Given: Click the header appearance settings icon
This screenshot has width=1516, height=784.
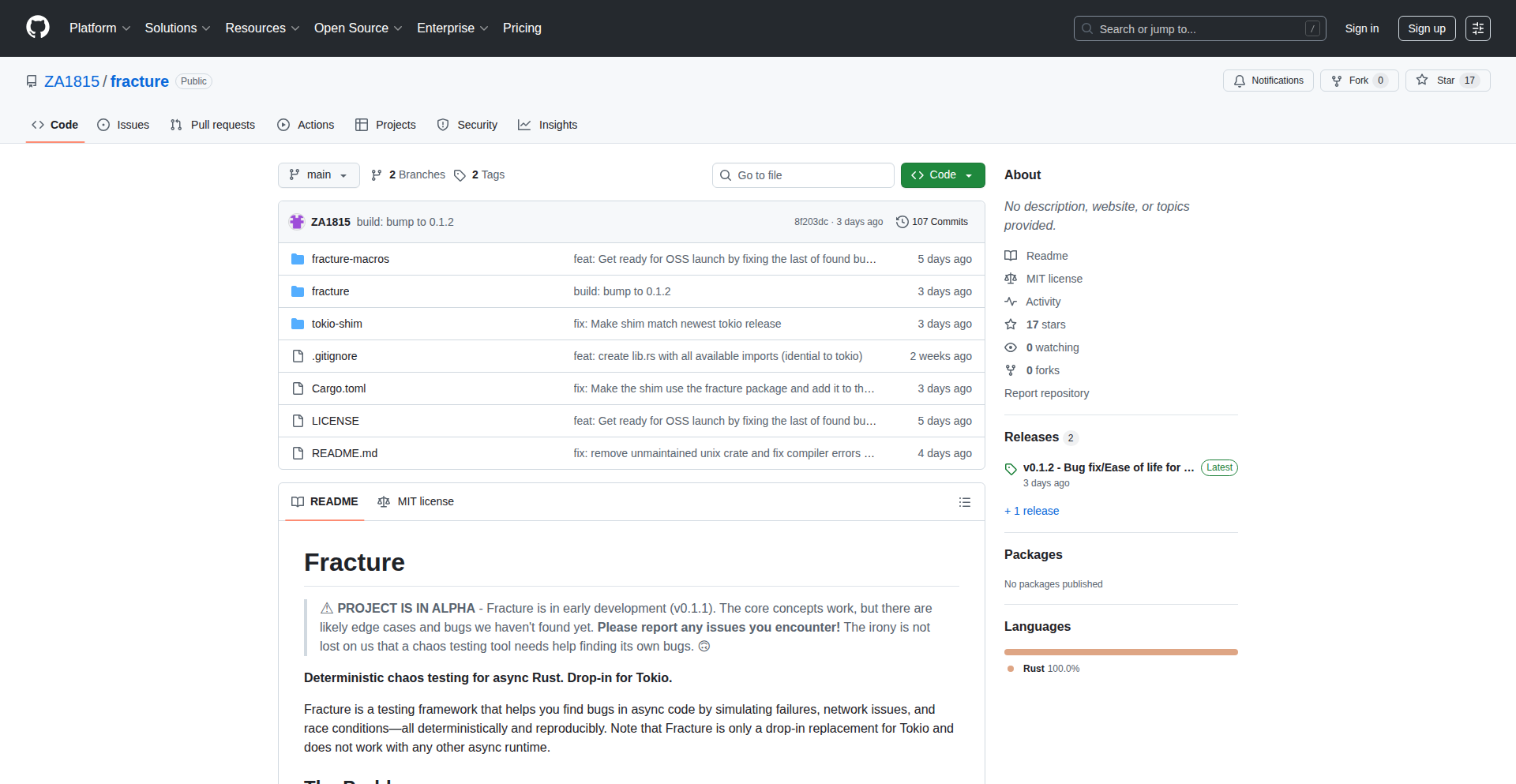Looking at the screenshot, I should [1477, 28].
